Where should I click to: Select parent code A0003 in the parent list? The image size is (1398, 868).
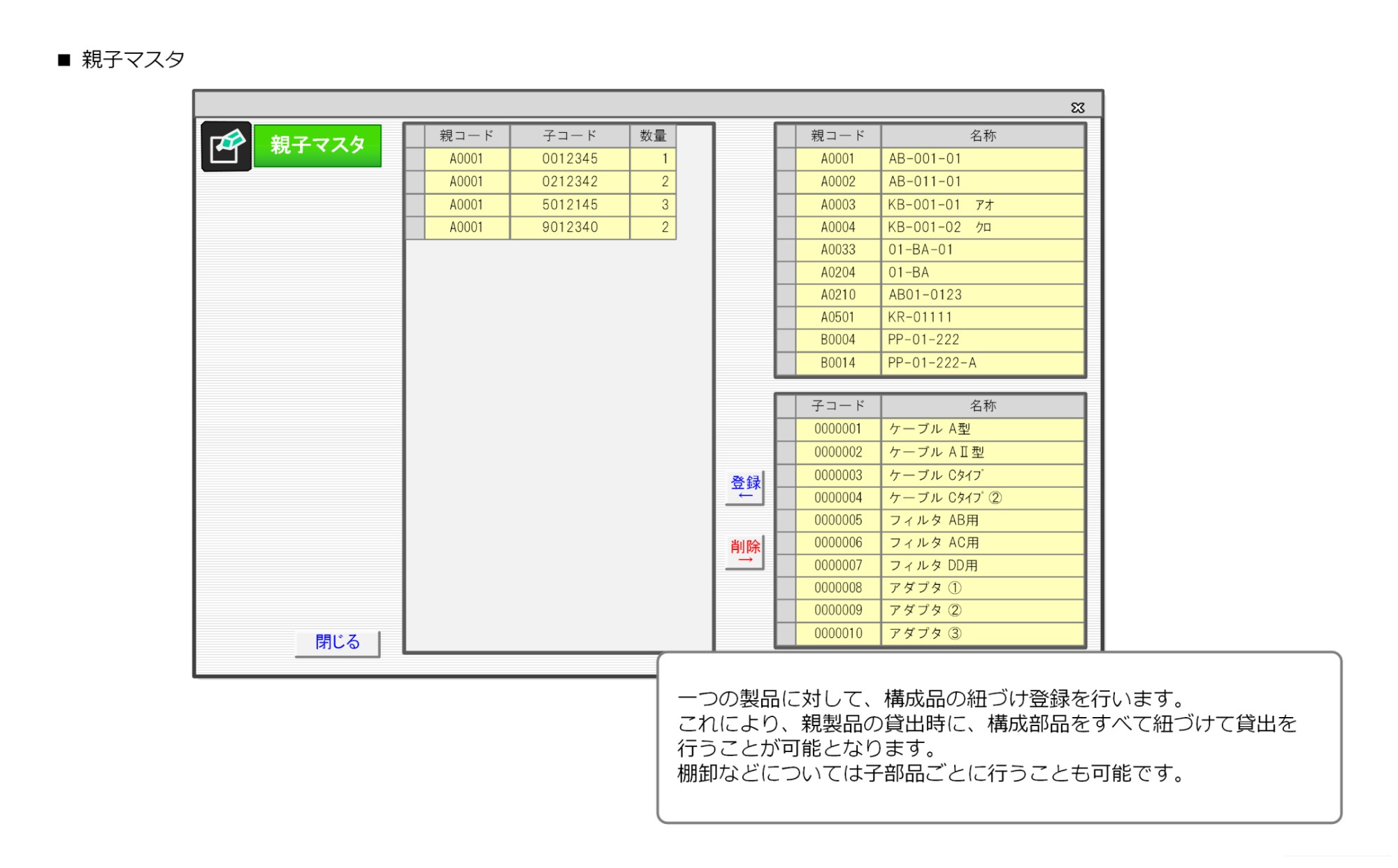coord(838,205)
